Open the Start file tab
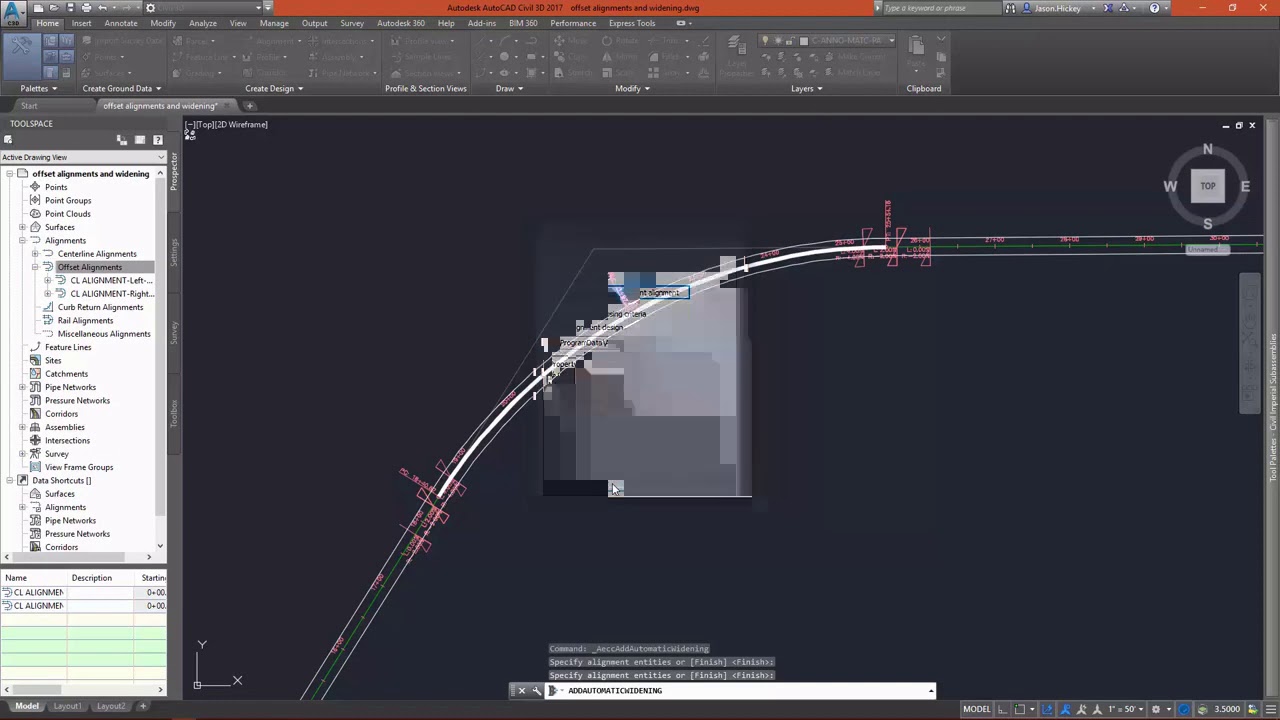 pos(29,106)
